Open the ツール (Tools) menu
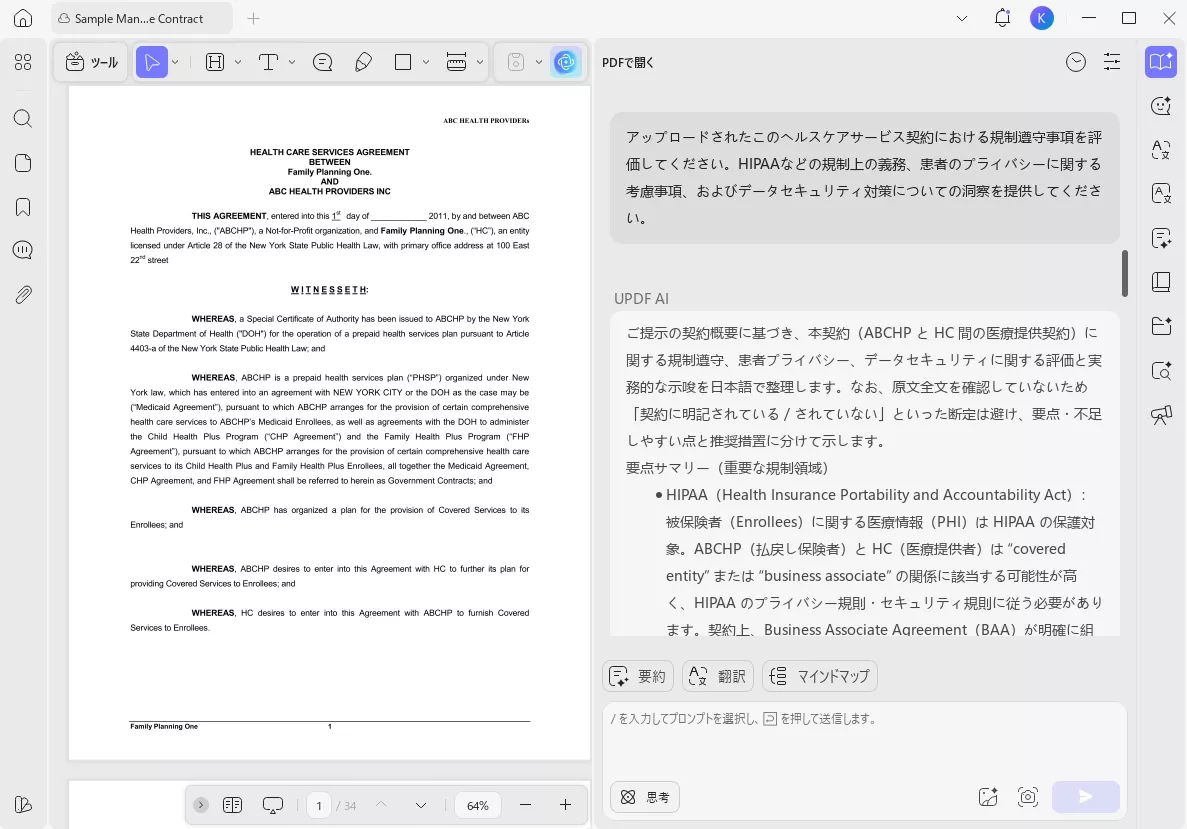This screenshot has width=1187, height=829. [90, 62]
